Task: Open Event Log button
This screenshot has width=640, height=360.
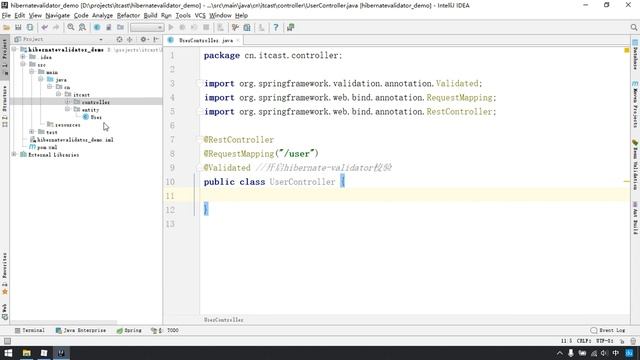Action: pyautogui.click(x=608, y=330)
